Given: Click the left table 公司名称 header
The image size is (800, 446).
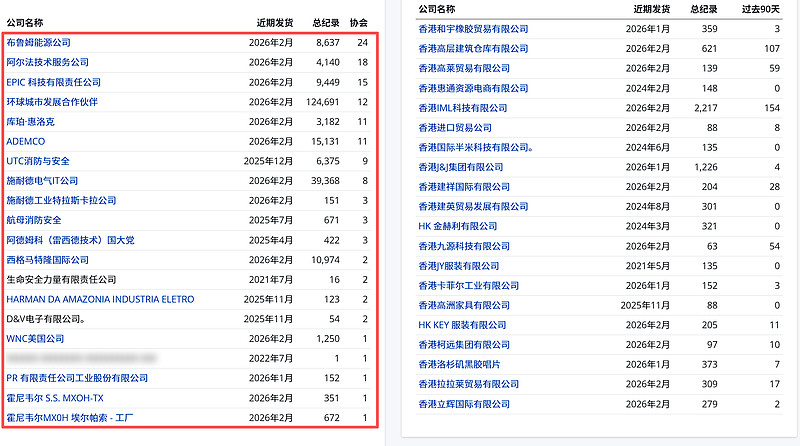Looking at the screenshot, I should coord(24,23).
